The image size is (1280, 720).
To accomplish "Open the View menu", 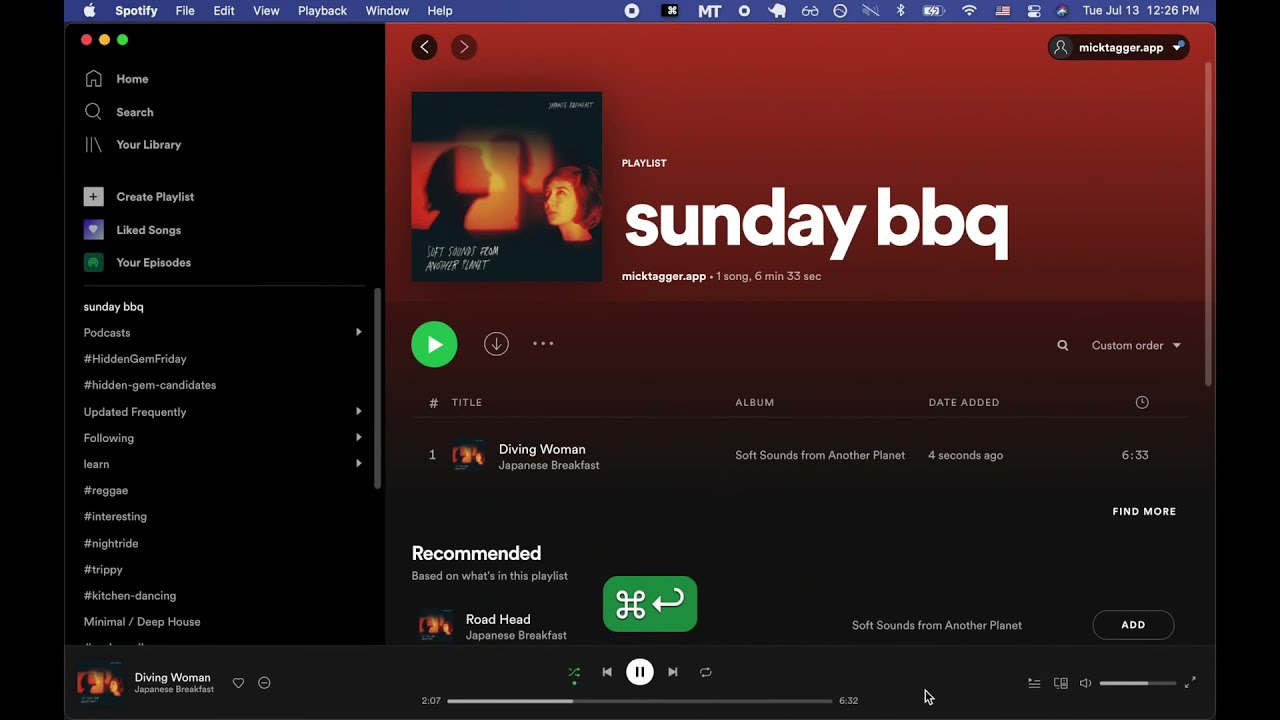I will (266, 11).
